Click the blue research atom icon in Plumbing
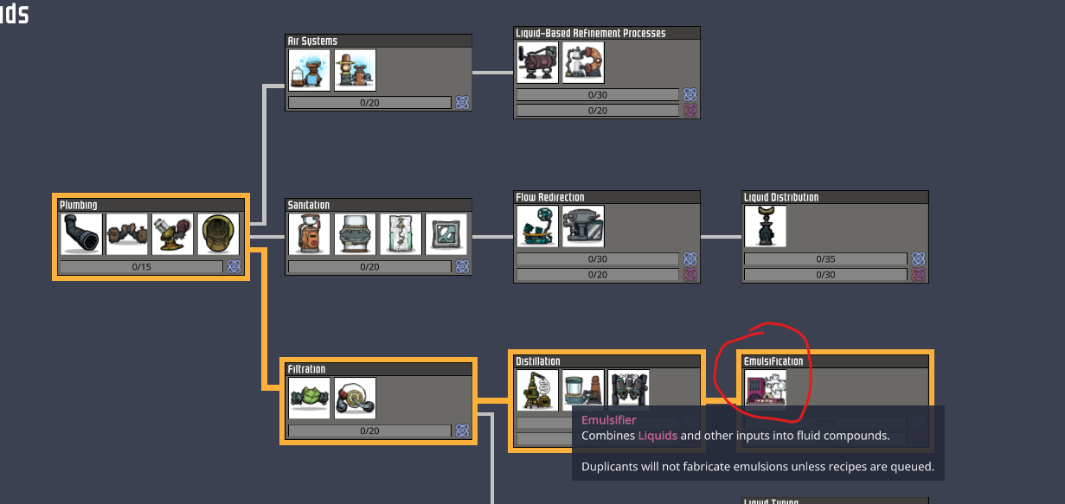 click(234, 266)
